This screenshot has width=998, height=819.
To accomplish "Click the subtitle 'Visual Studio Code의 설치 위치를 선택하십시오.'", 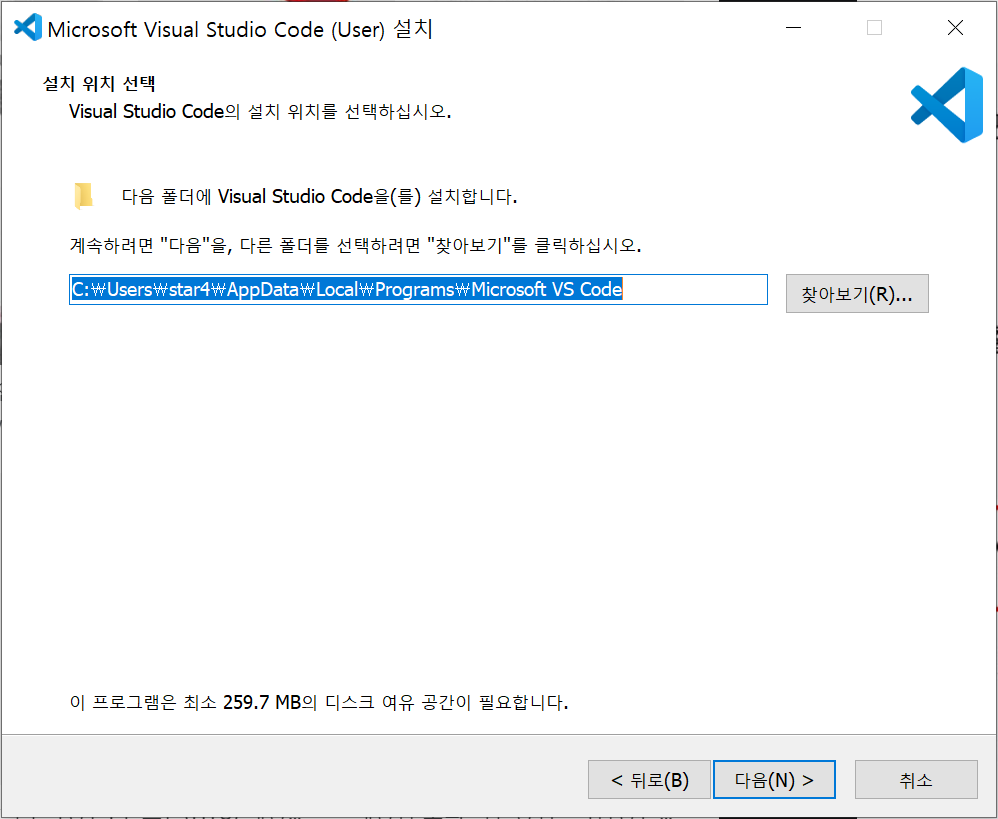I will pyautogui.click(x=260, y=111).
